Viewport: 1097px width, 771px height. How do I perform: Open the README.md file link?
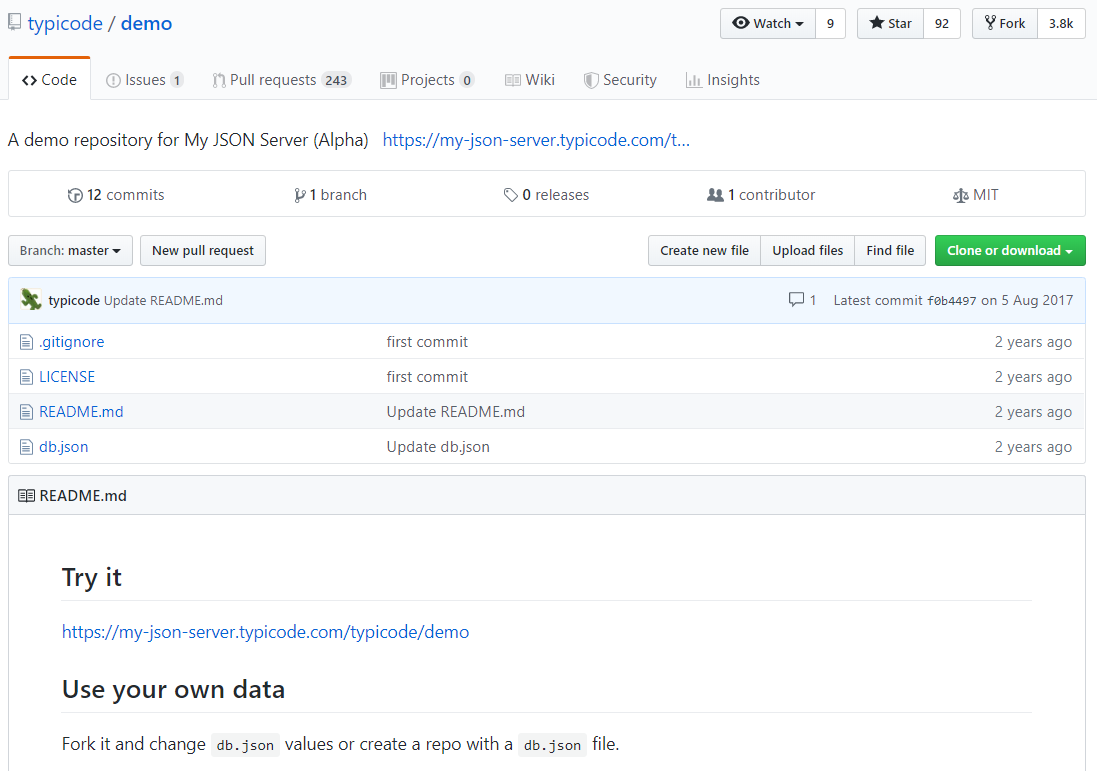81,412
